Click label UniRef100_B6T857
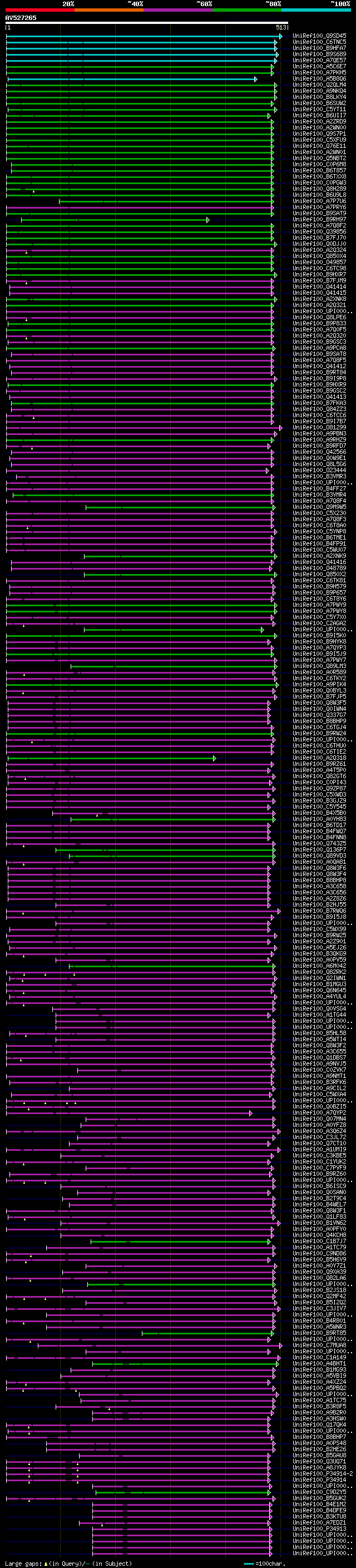The height and width of the screenshot is (1568, 356). pyautogui.click(x=319, y=170)
